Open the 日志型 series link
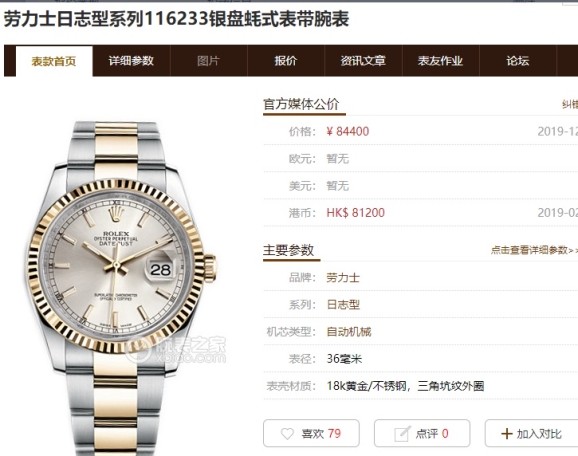This screenshot has height=456, width=578. tap(343, 304)
